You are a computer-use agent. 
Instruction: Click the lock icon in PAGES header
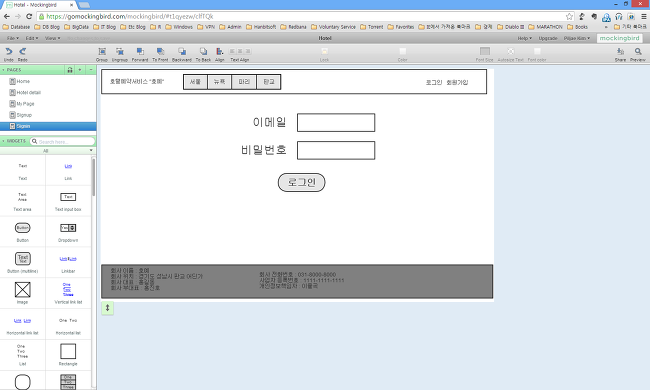[x=70, y=70]
